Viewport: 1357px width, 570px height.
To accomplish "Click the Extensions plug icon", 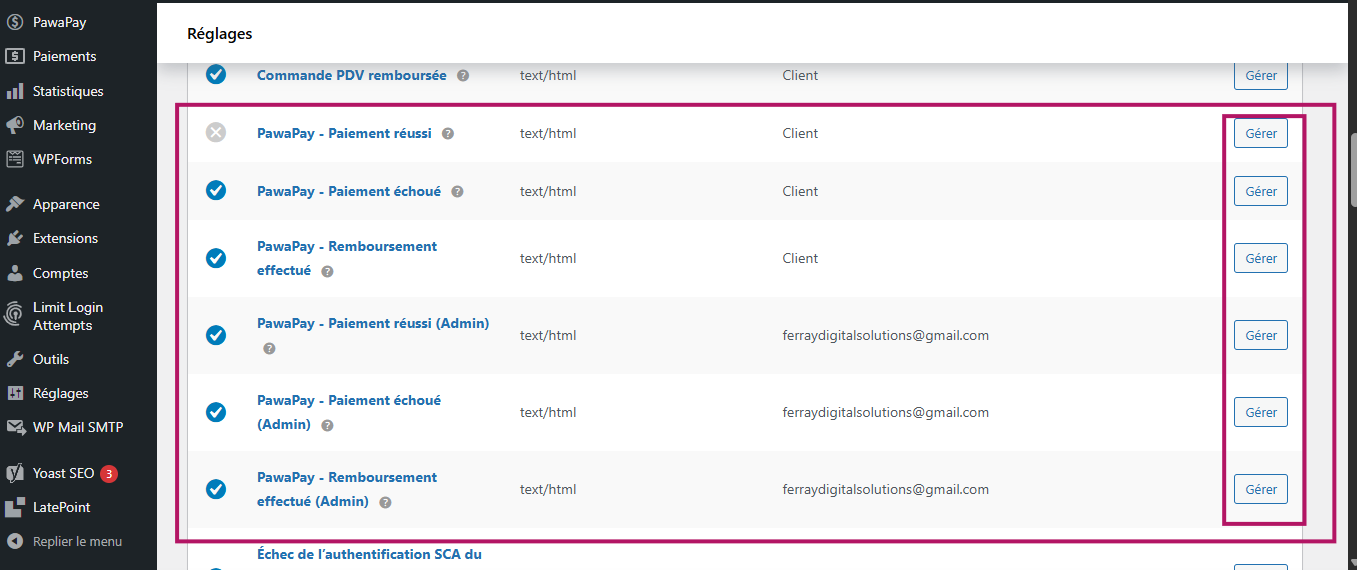I will pyautogui.click(x=15, y=238).
